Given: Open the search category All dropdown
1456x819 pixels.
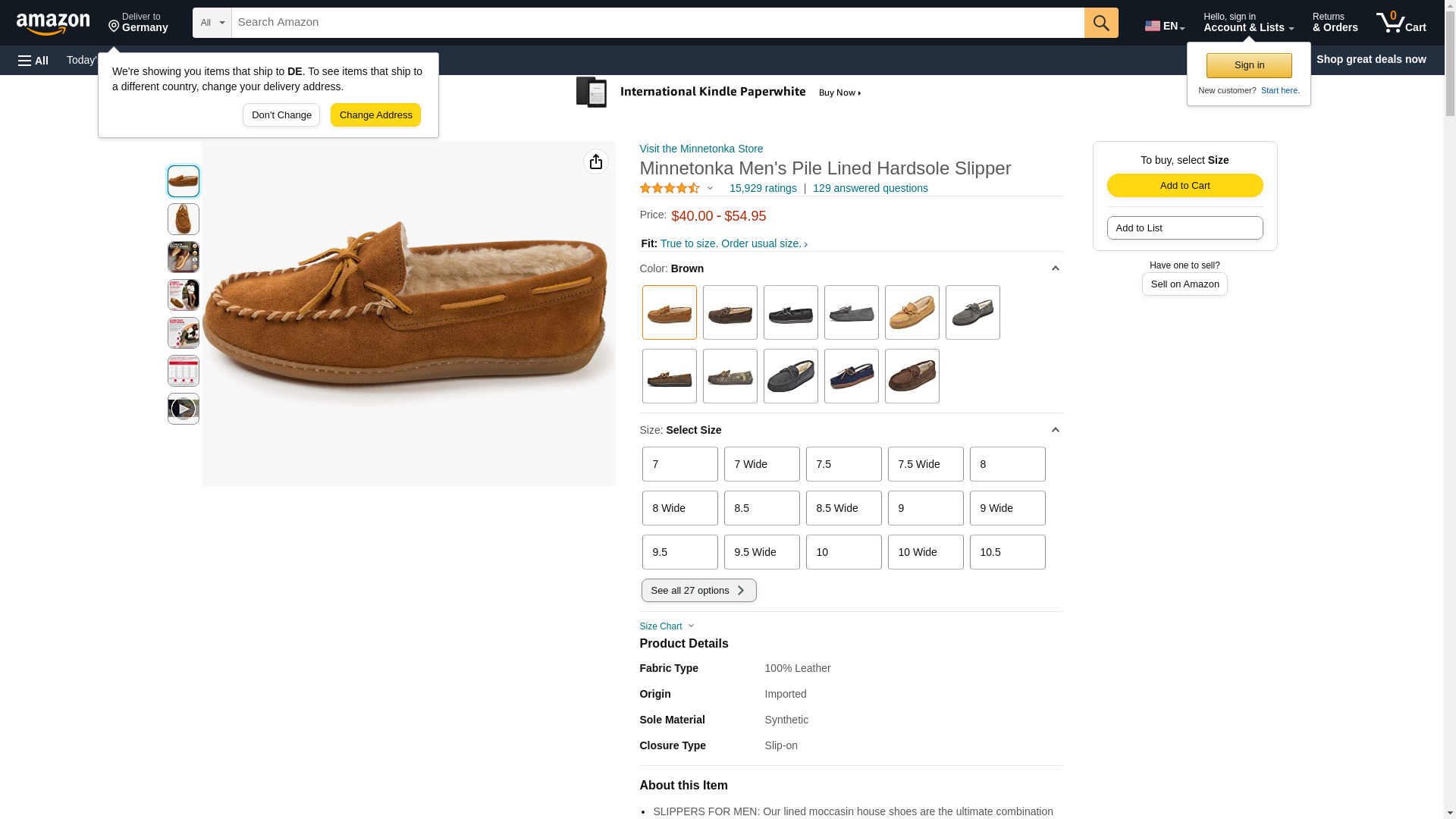Looking at the screenshot, I should [212, 23].
